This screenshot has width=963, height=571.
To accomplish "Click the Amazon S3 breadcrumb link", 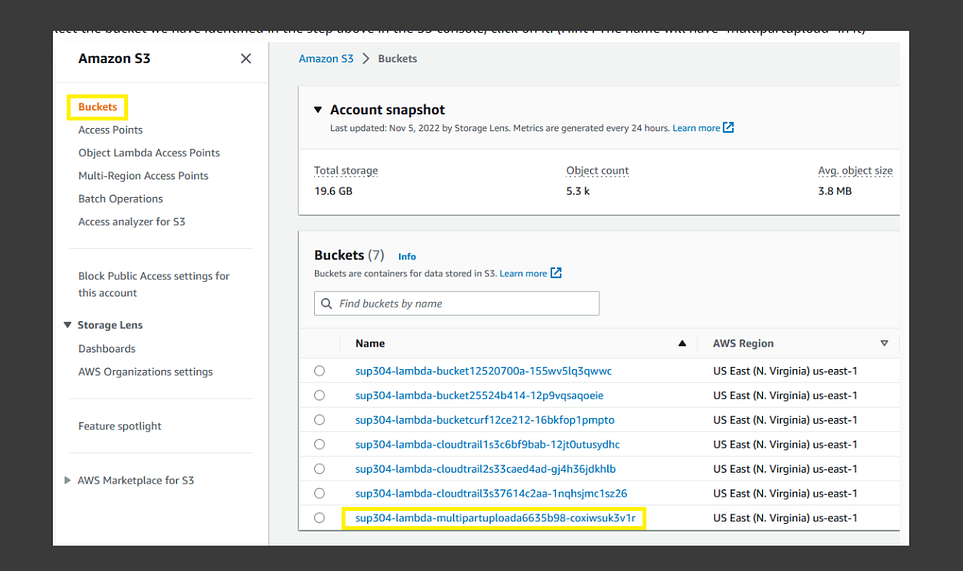I will [x=326, y=59].
